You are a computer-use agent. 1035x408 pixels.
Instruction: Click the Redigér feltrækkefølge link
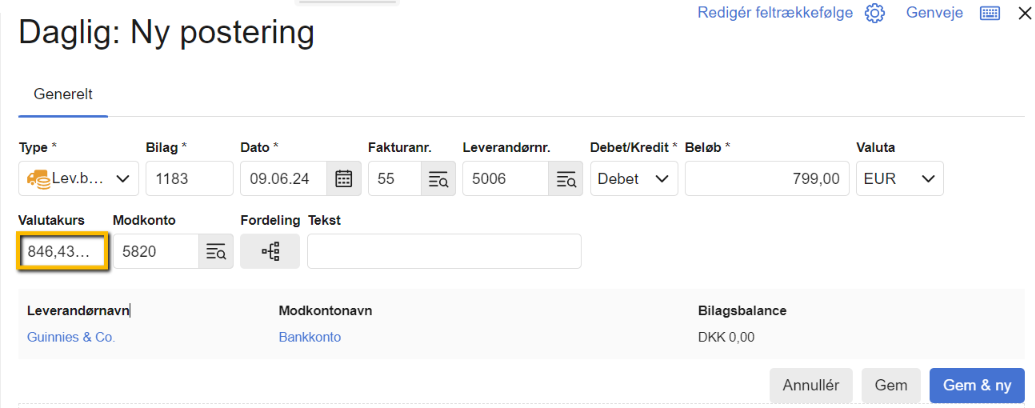click(x=775, y=13)
